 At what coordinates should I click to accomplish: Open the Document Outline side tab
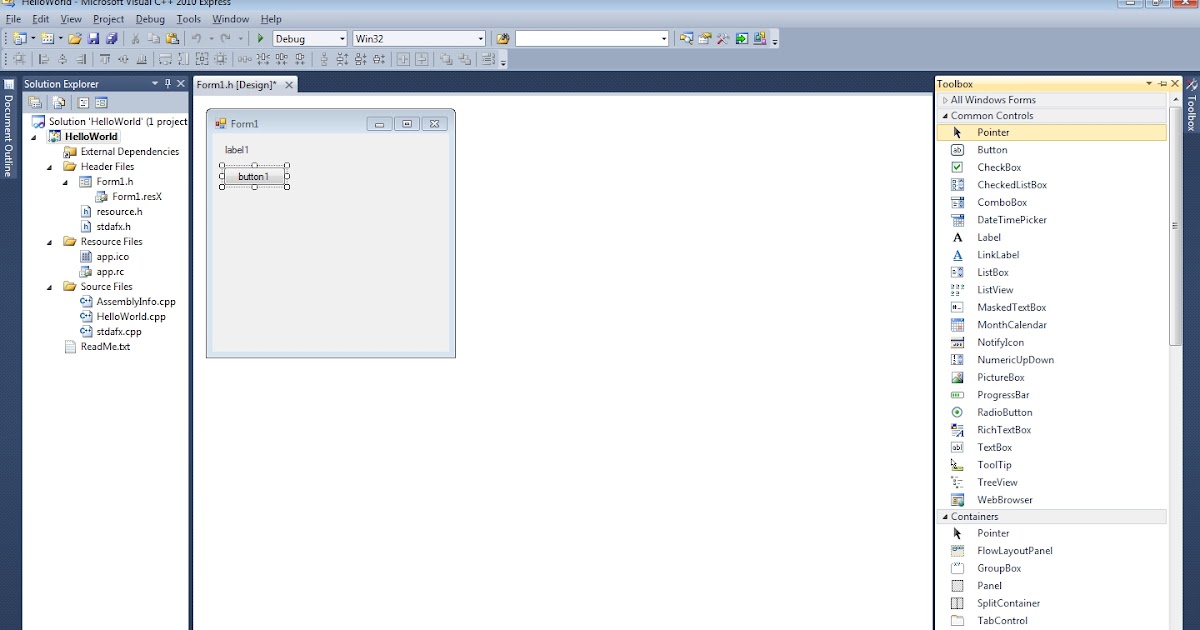coord(8,127)
